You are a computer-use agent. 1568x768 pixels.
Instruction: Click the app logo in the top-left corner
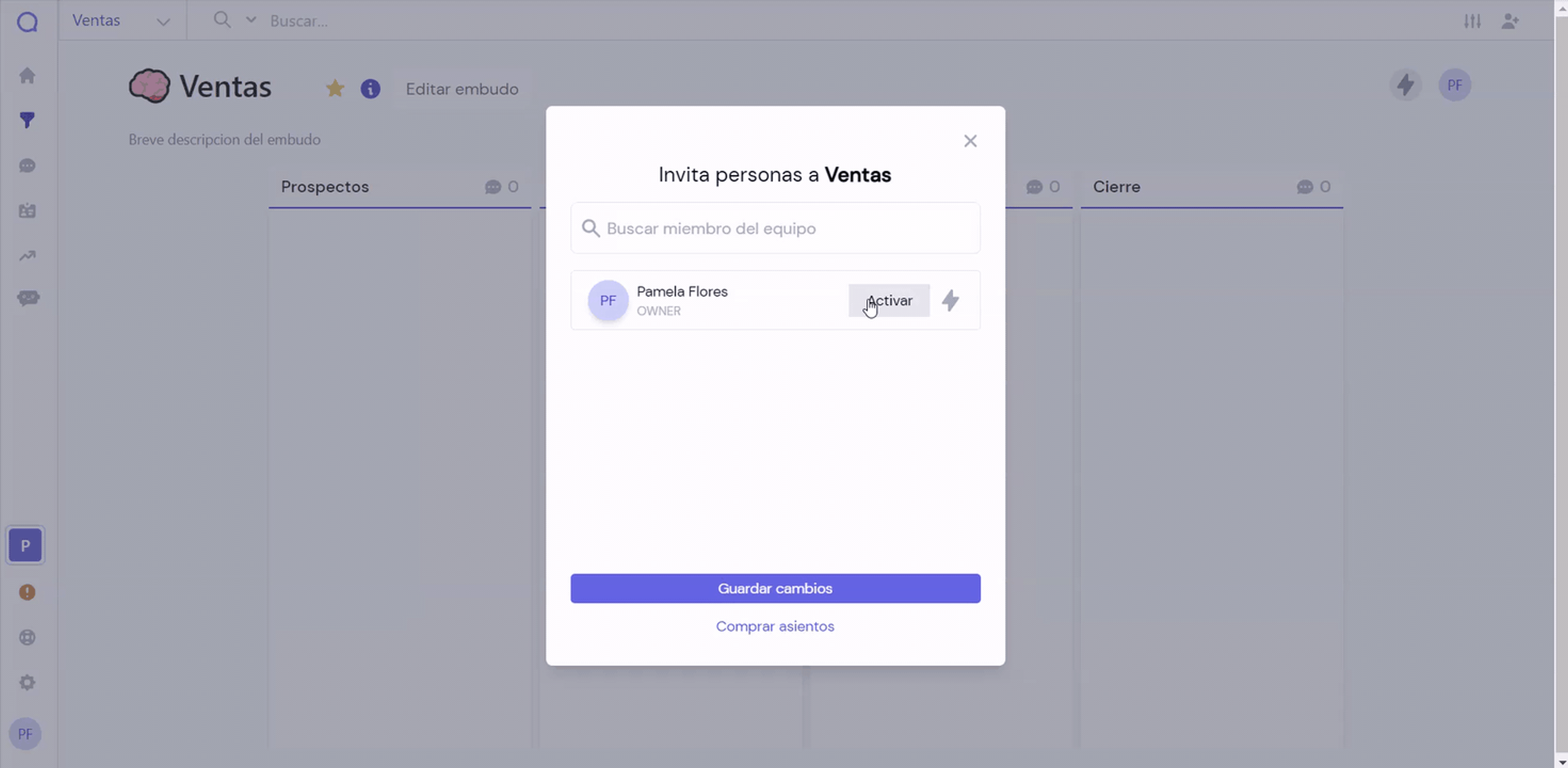click(x=27, y=22)
